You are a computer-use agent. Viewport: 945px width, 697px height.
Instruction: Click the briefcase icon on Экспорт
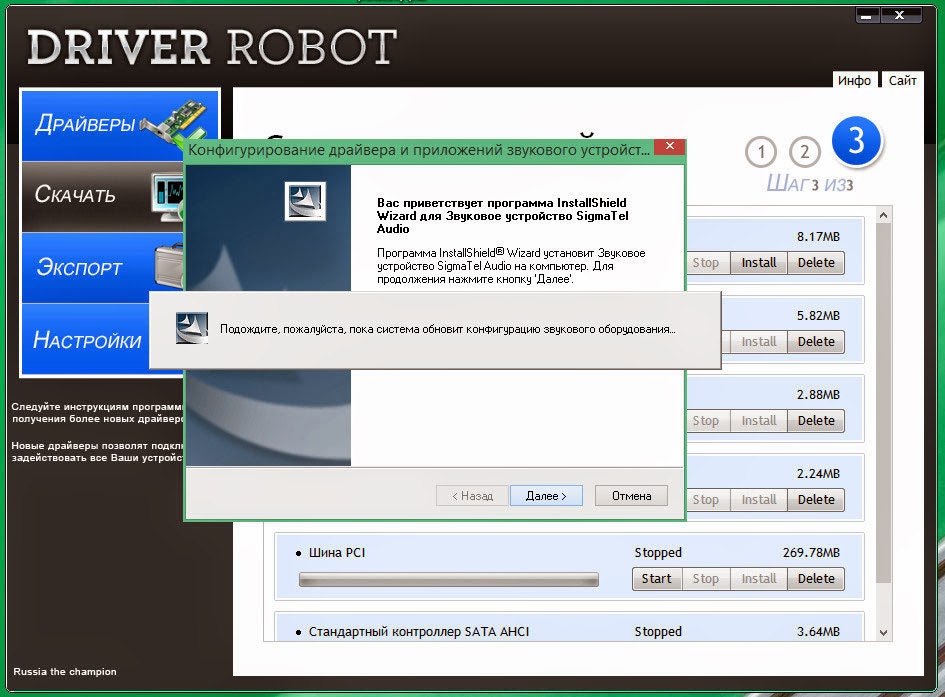[x=169, y=265]
